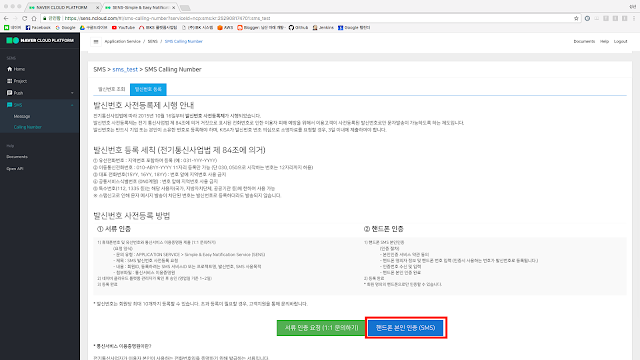Image resolution: width=640 pixels, height=360 pixels.
Task: Open the sms_test project link
Action: [125, 69]
